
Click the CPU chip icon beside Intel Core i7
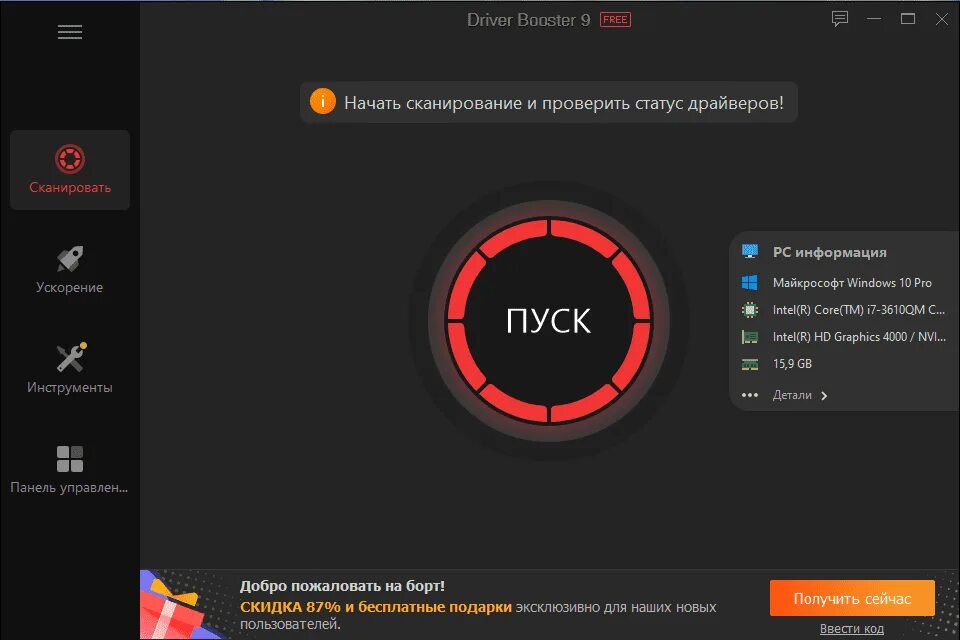point(749,310)
